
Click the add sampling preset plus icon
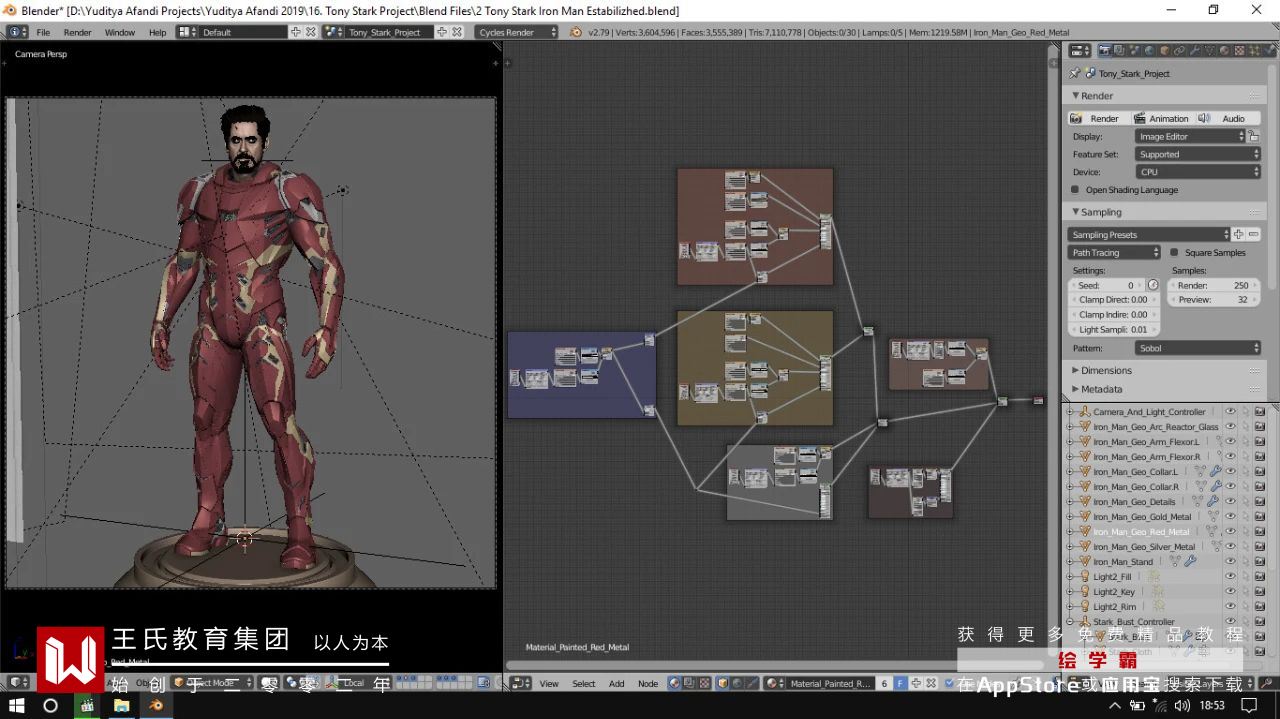pyautogui.click(x=1238, y=235)
